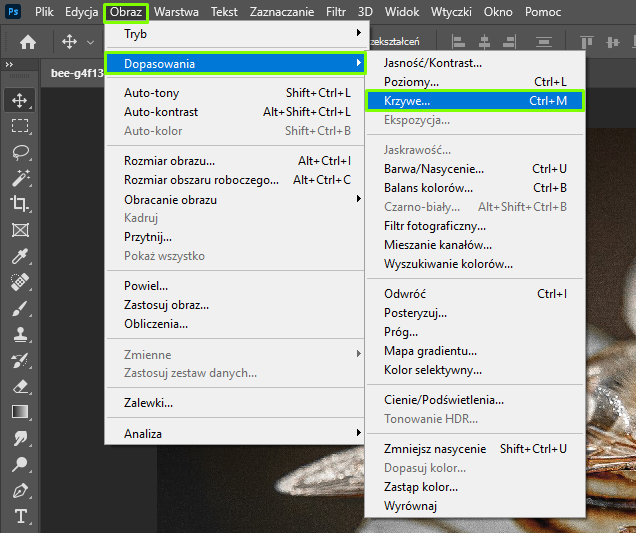The height and width of the screenshot is (533, 636).
Task: Choose Poziomy... adjustment
Action: 475,82
